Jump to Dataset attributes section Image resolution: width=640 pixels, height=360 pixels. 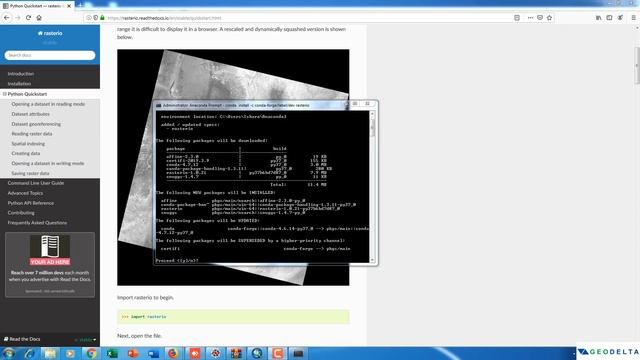31,114
